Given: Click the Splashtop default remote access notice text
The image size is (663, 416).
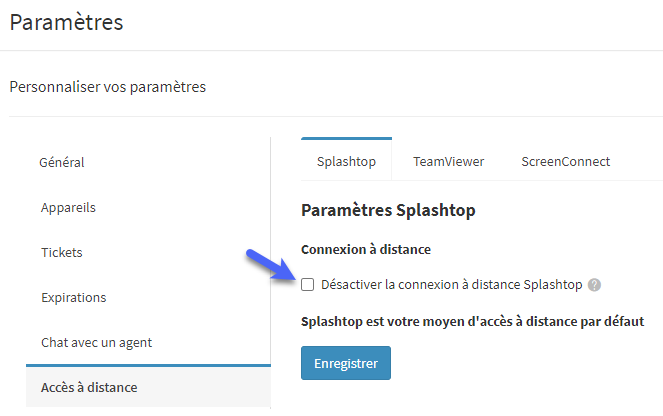Looking at the screenshot, I should pyautogui.click(x=472, y=322).
